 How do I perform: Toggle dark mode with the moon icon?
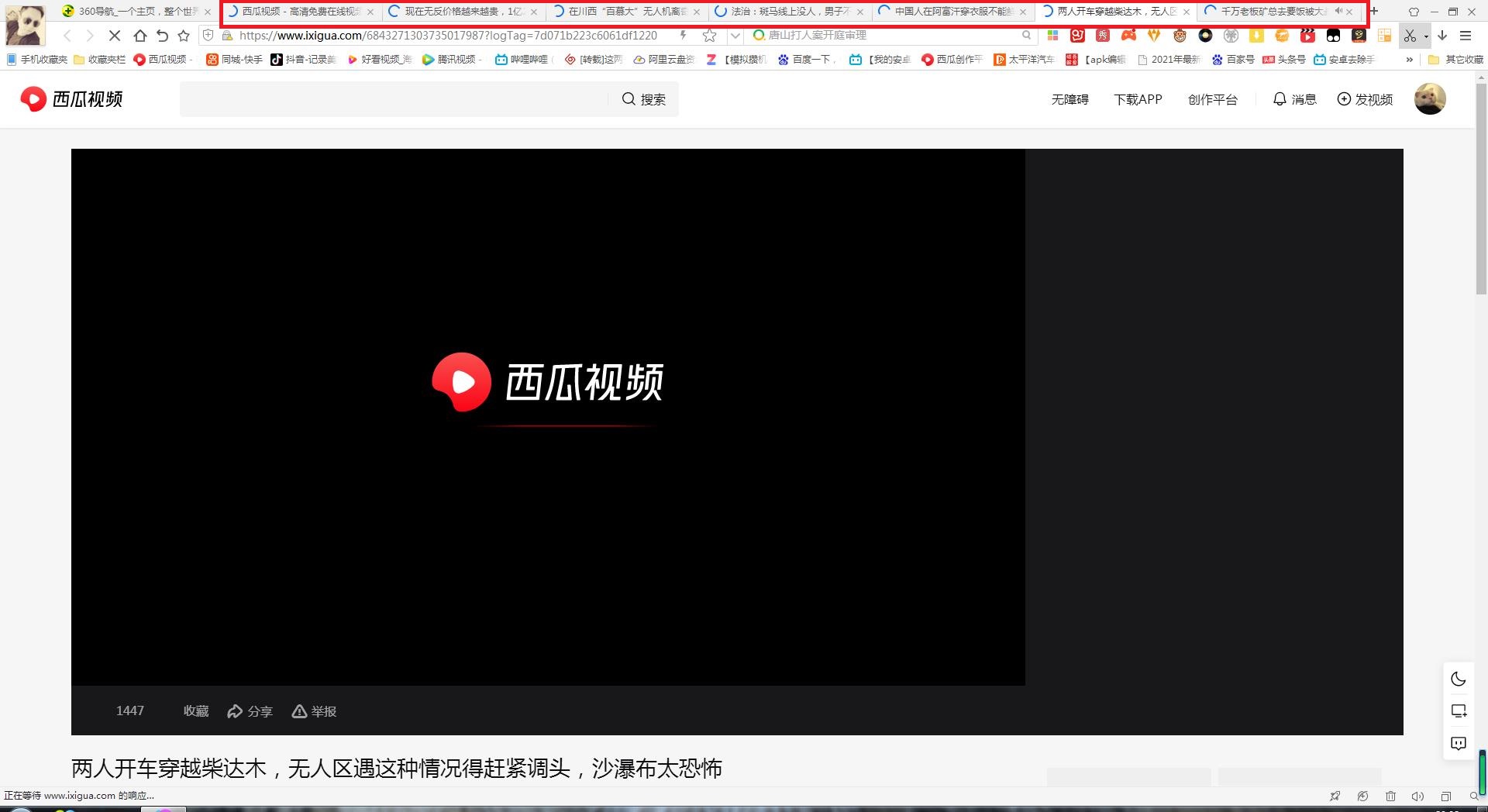click(x=1458, y=679)
